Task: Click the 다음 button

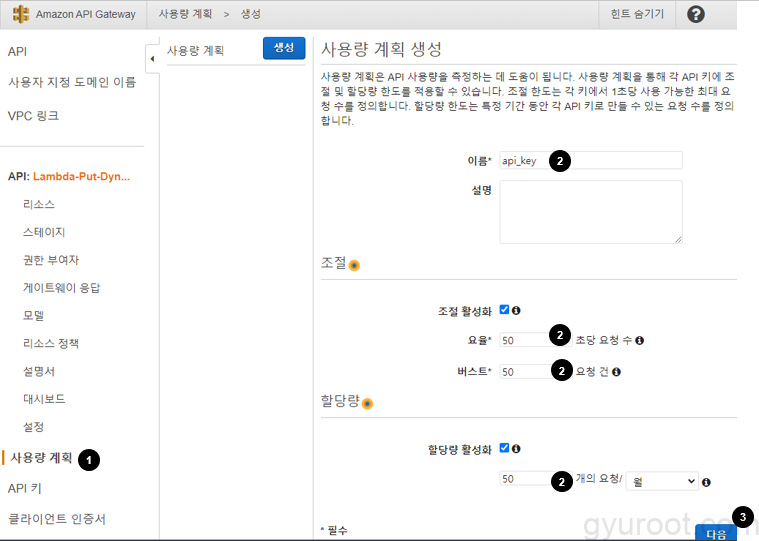Action: tap(716, 532)
